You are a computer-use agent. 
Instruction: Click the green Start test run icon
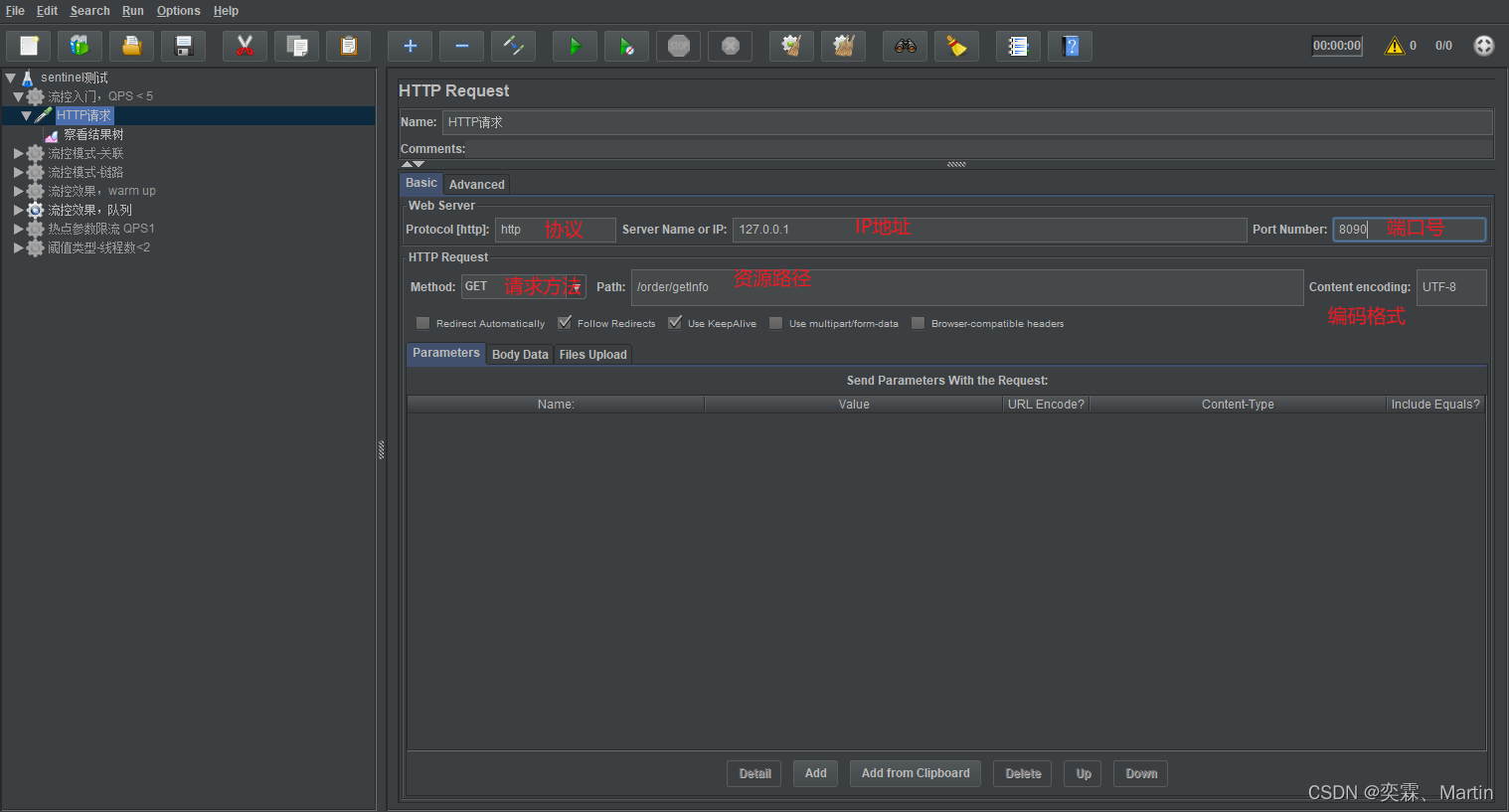pyautogui.click(x=575, y=46)
